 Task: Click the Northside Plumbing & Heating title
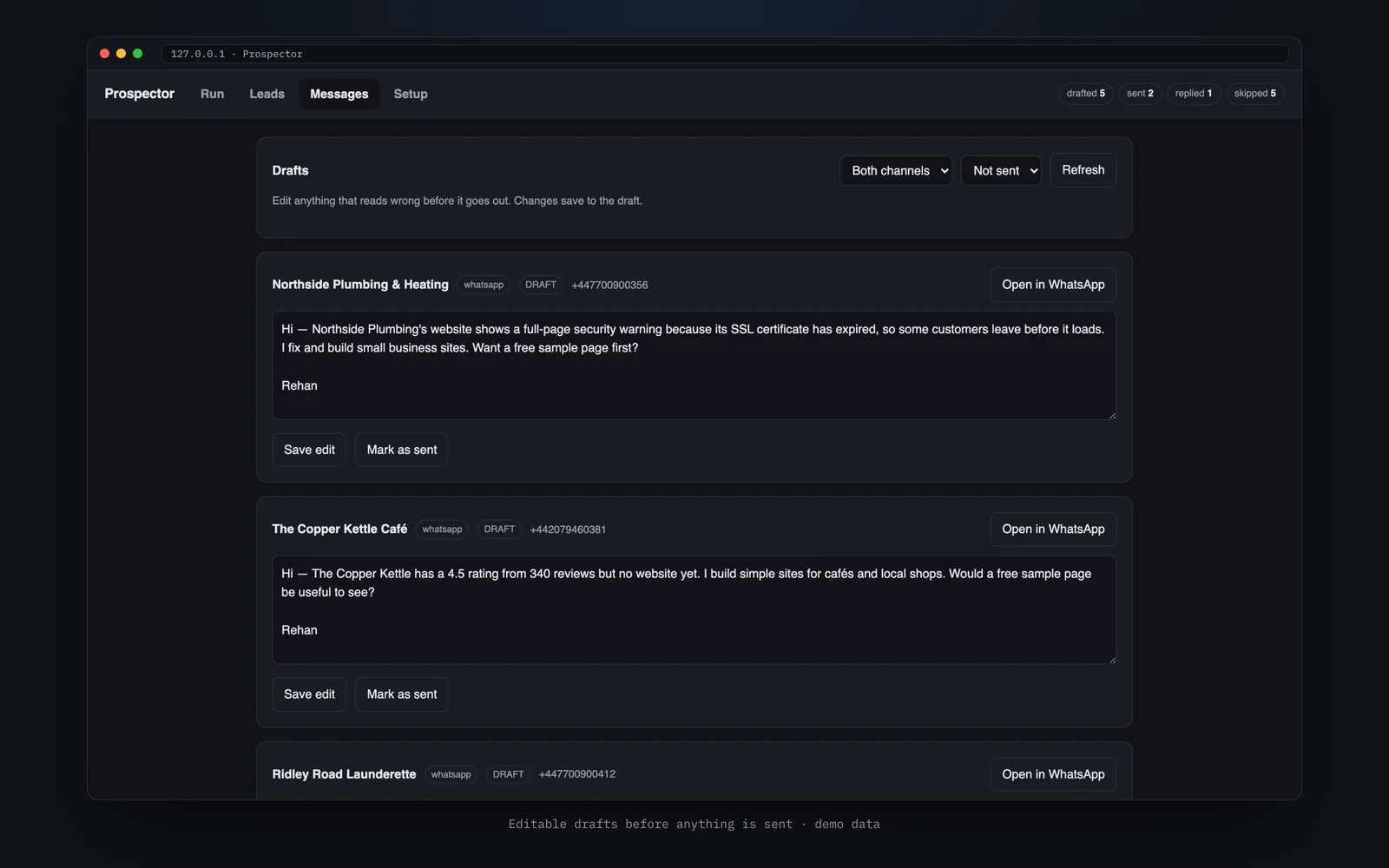pyautogui.click(x=360, y=285)
